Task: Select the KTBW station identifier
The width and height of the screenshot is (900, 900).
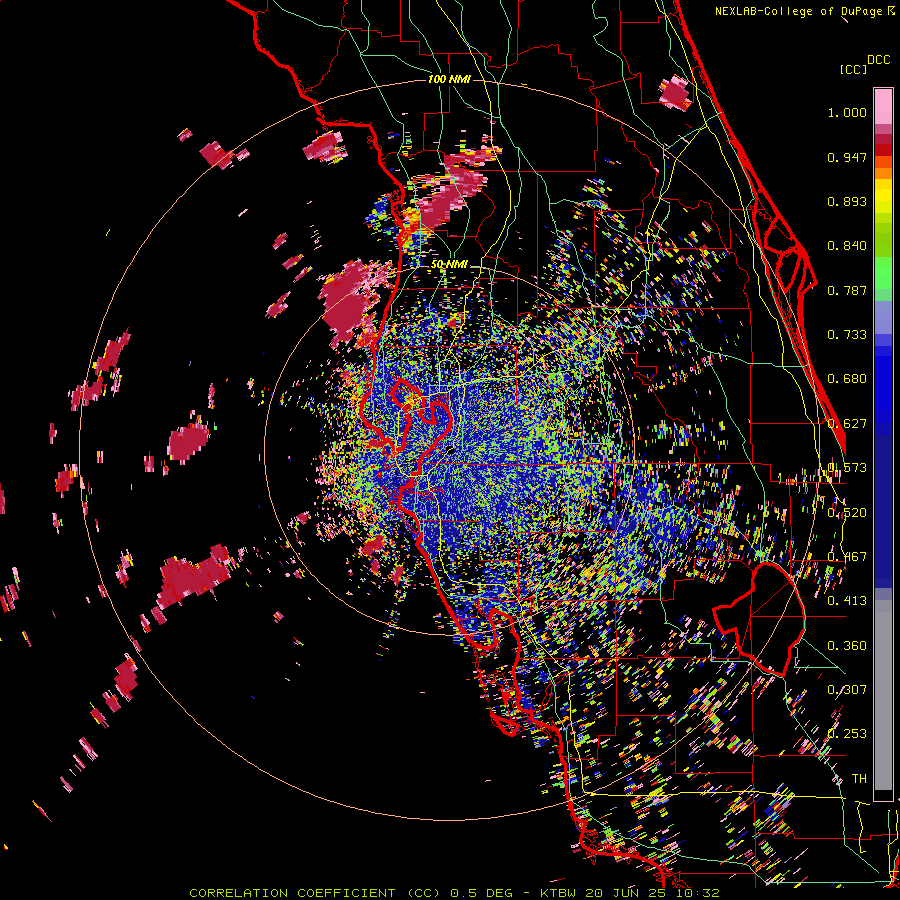Action: coord(558,893)
